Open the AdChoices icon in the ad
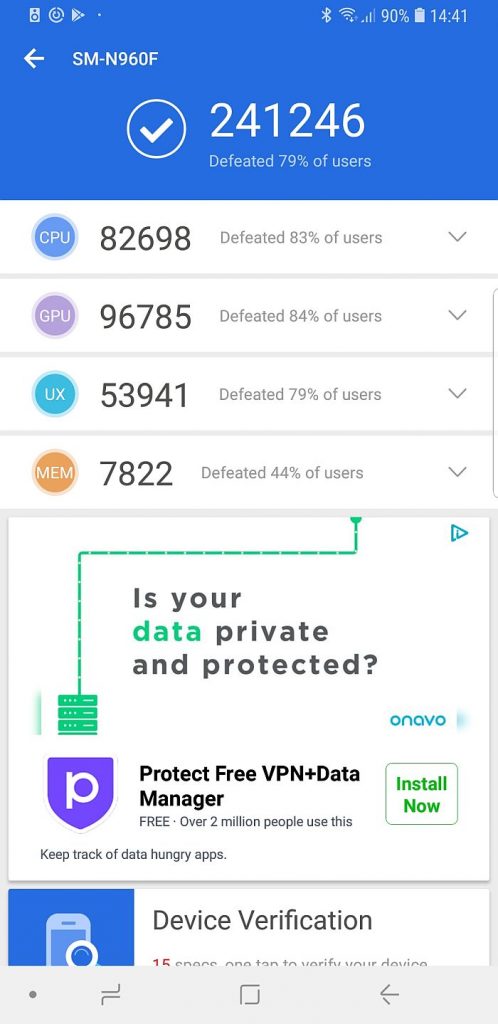 click(x=459, y=533)
